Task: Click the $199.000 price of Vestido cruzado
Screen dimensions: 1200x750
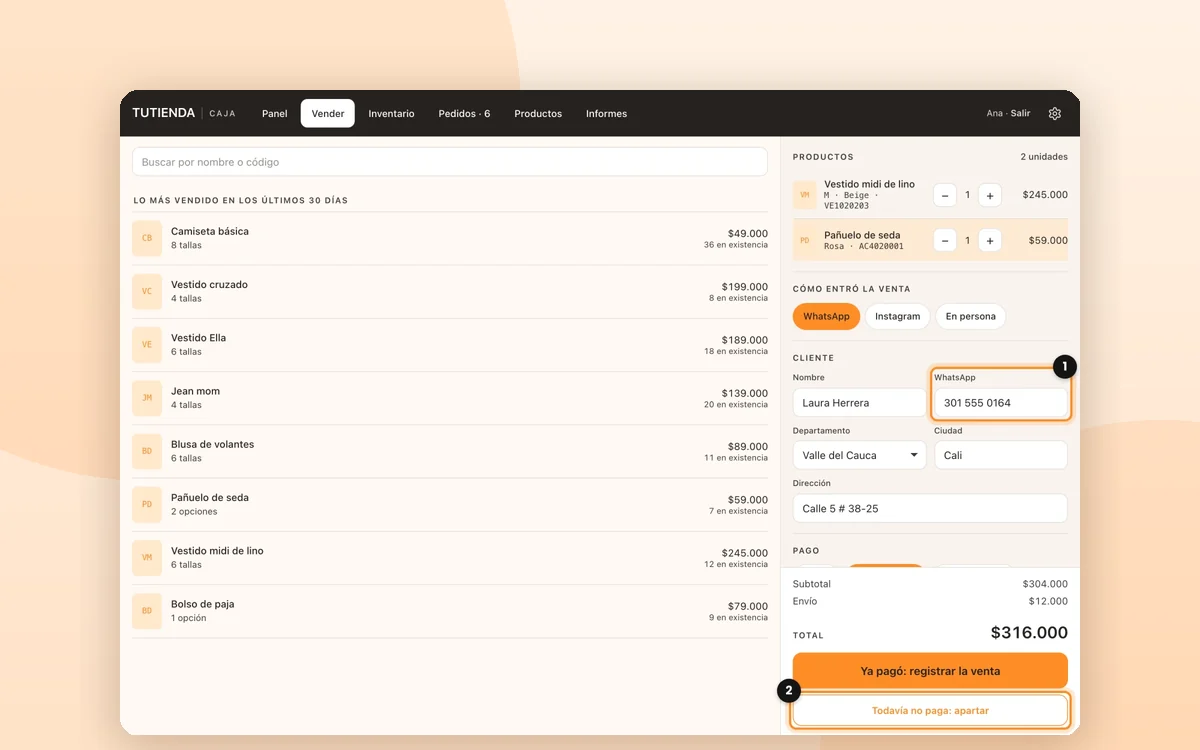Action: 745,286
